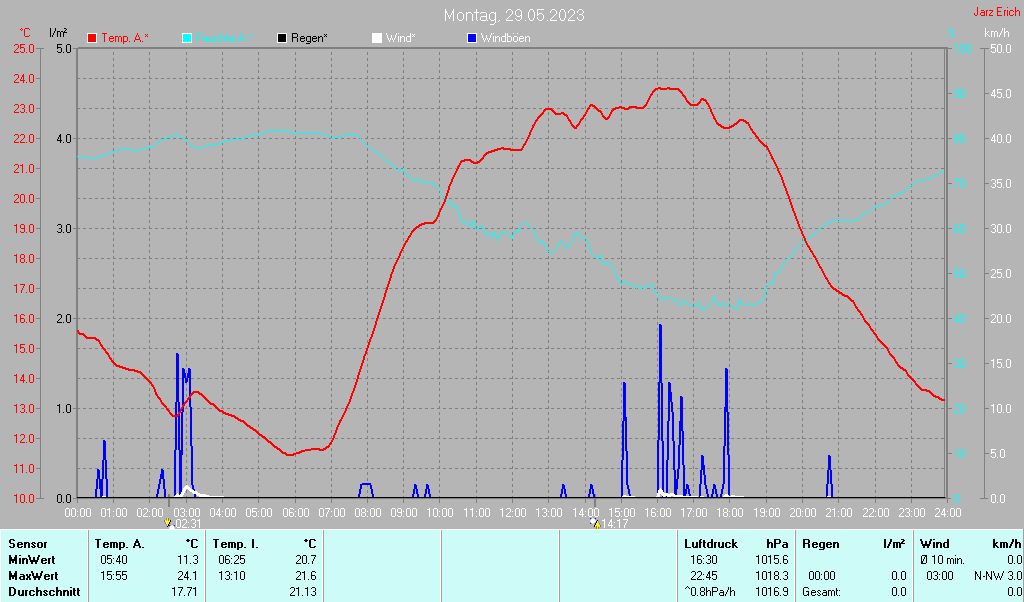Click the Temp. I. column header
The image size is (1024, 602).
pyautogui.click(x=235, y=544)
